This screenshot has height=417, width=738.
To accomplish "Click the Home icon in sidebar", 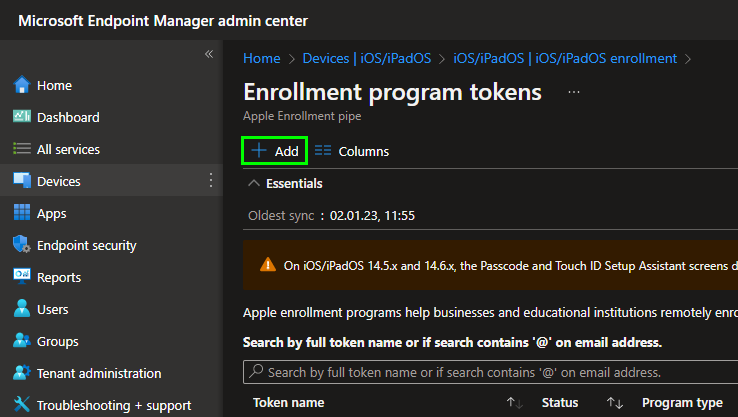I will pos(22,86).
